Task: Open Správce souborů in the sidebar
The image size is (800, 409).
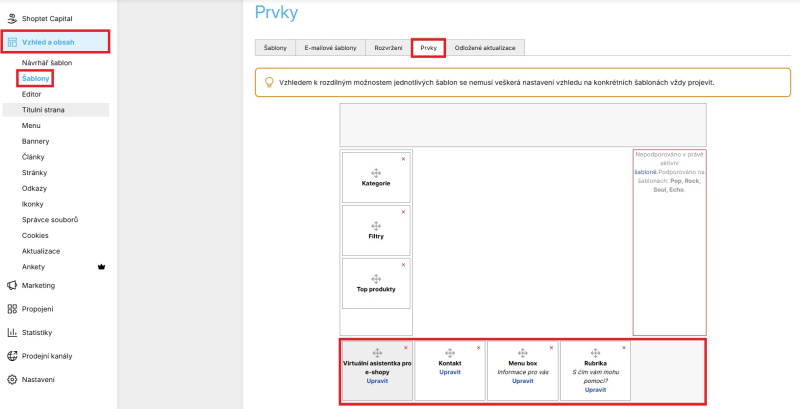Action: tap(50, 220)
